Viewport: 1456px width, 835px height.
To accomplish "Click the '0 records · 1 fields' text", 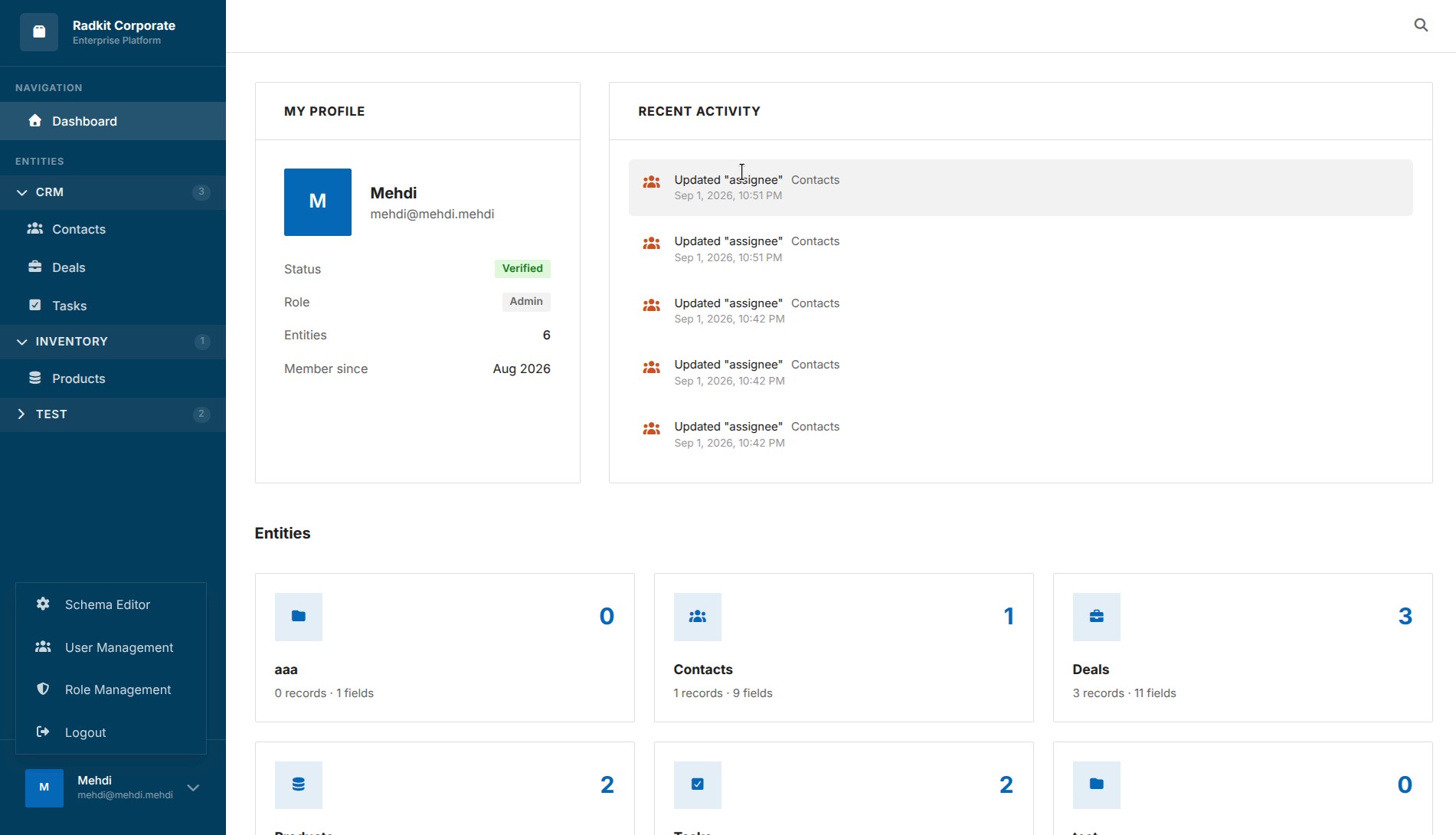I will pyautogui.click(x=324, y=693).
